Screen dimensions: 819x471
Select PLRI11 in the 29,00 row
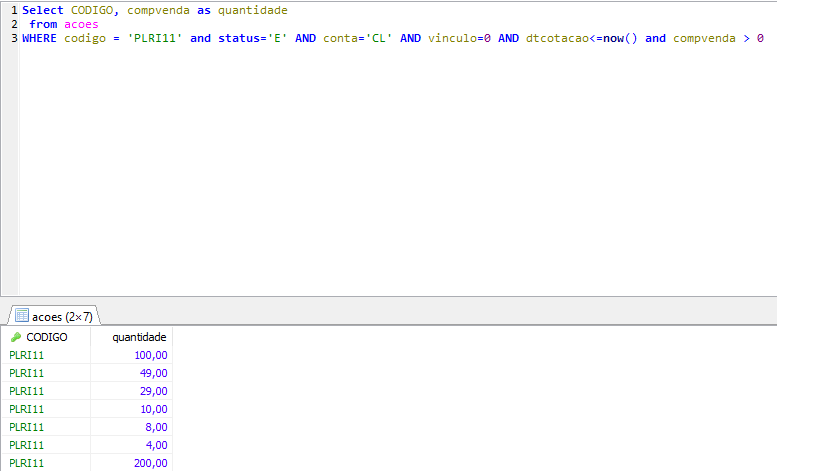point(46,391)
